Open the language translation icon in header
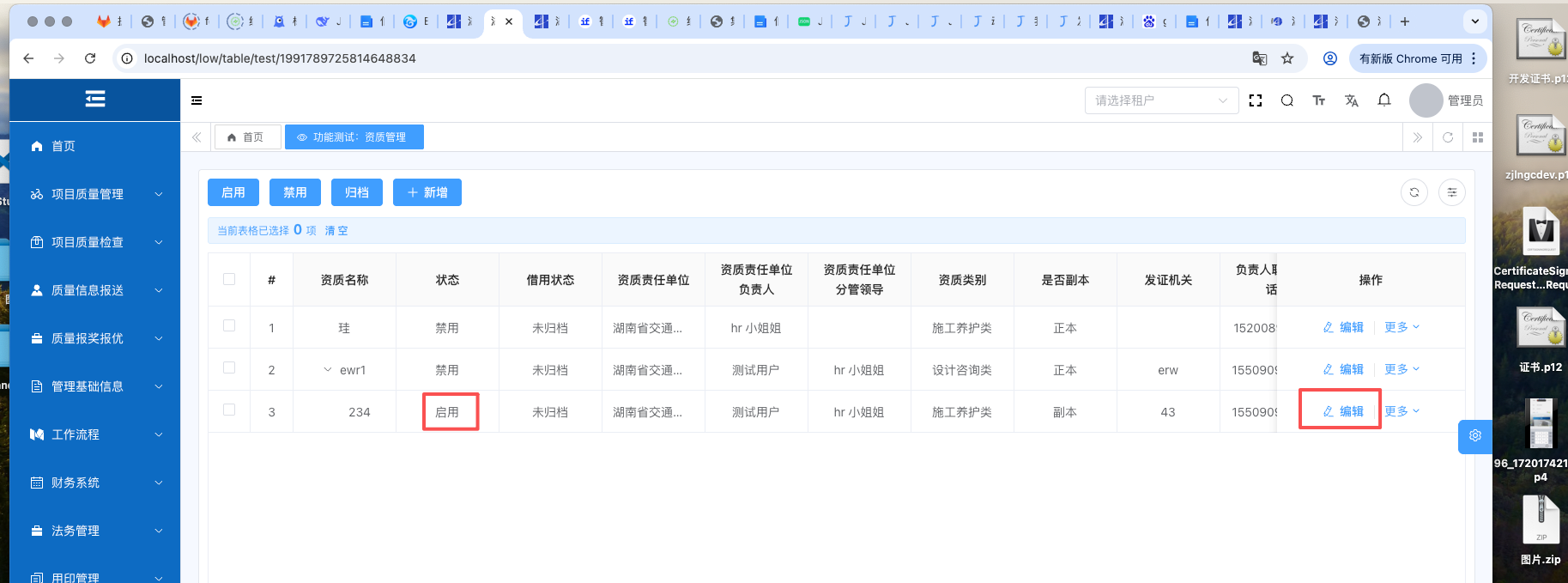Viewport: 1568px width, 583px height. pyautogui.click(x=1352, y=100)
